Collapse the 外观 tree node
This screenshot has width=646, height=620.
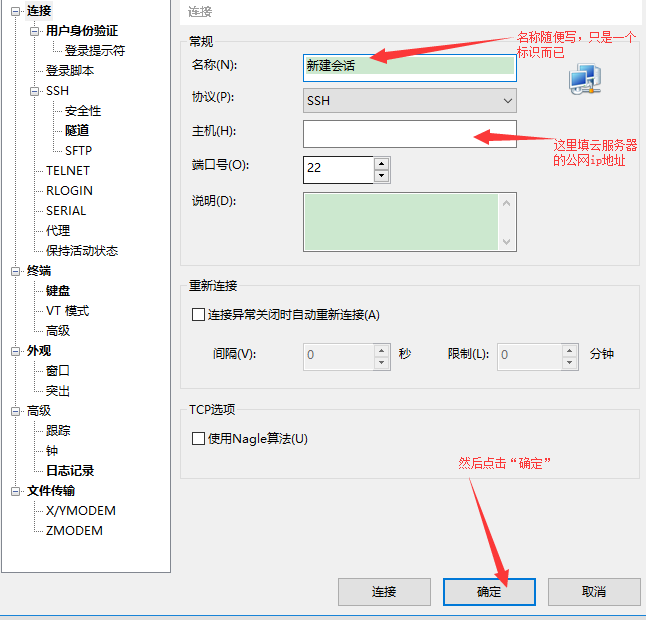[x=15, y=351]
